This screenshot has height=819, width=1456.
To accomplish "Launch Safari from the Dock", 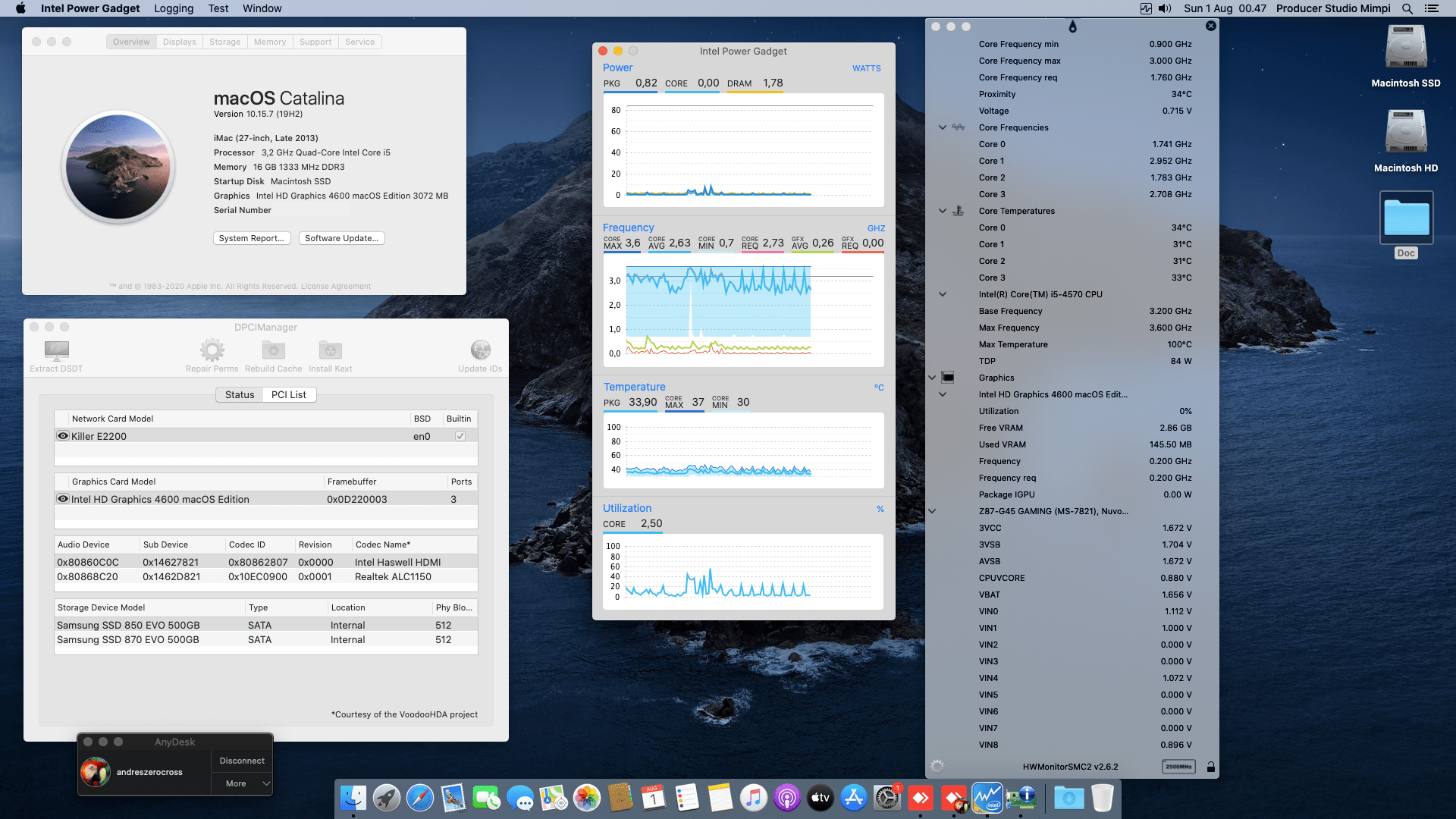I will click(420, 798).
